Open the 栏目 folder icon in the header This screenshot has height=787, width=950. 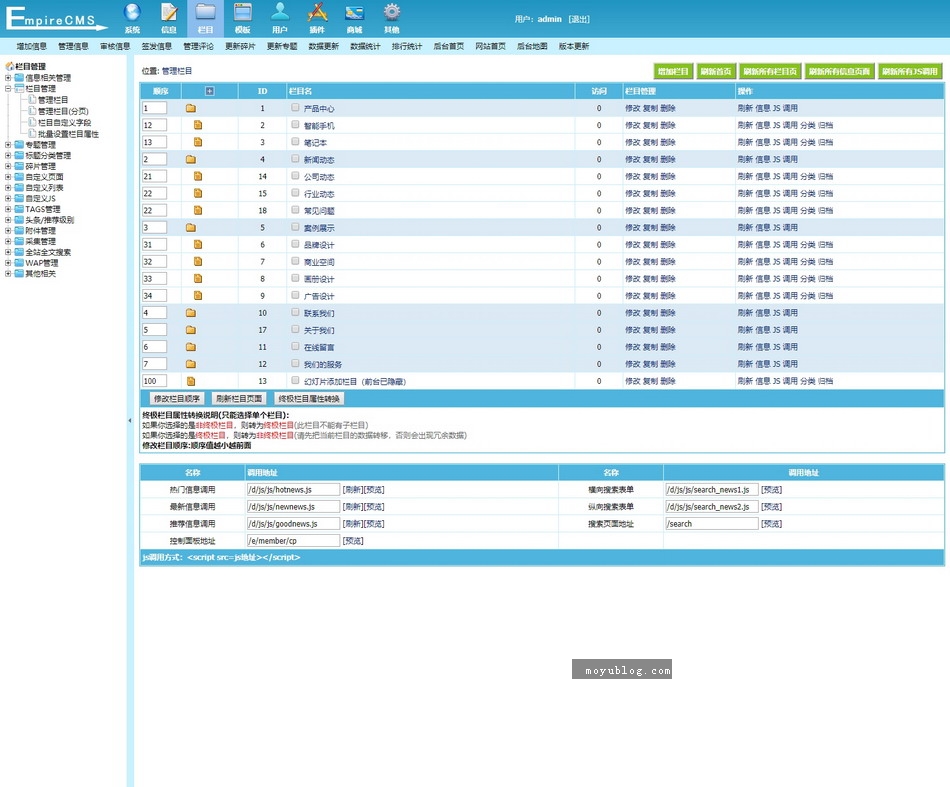(x=205, y=12)
